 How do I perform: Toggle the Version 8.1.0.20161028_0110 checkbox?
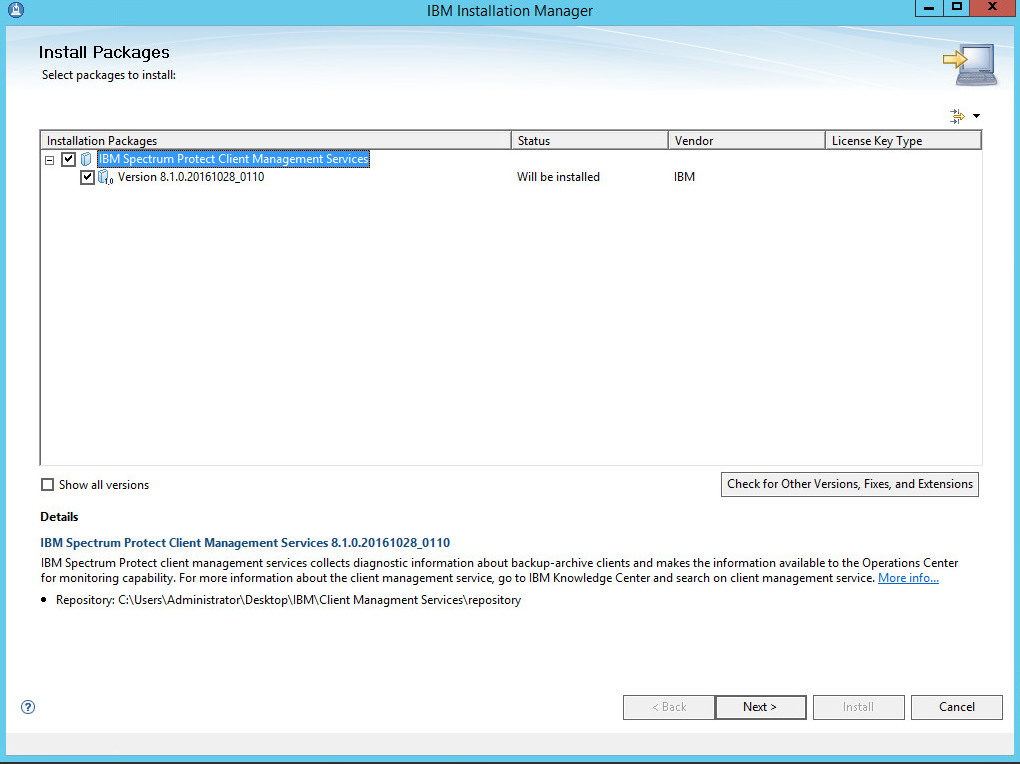87,178
